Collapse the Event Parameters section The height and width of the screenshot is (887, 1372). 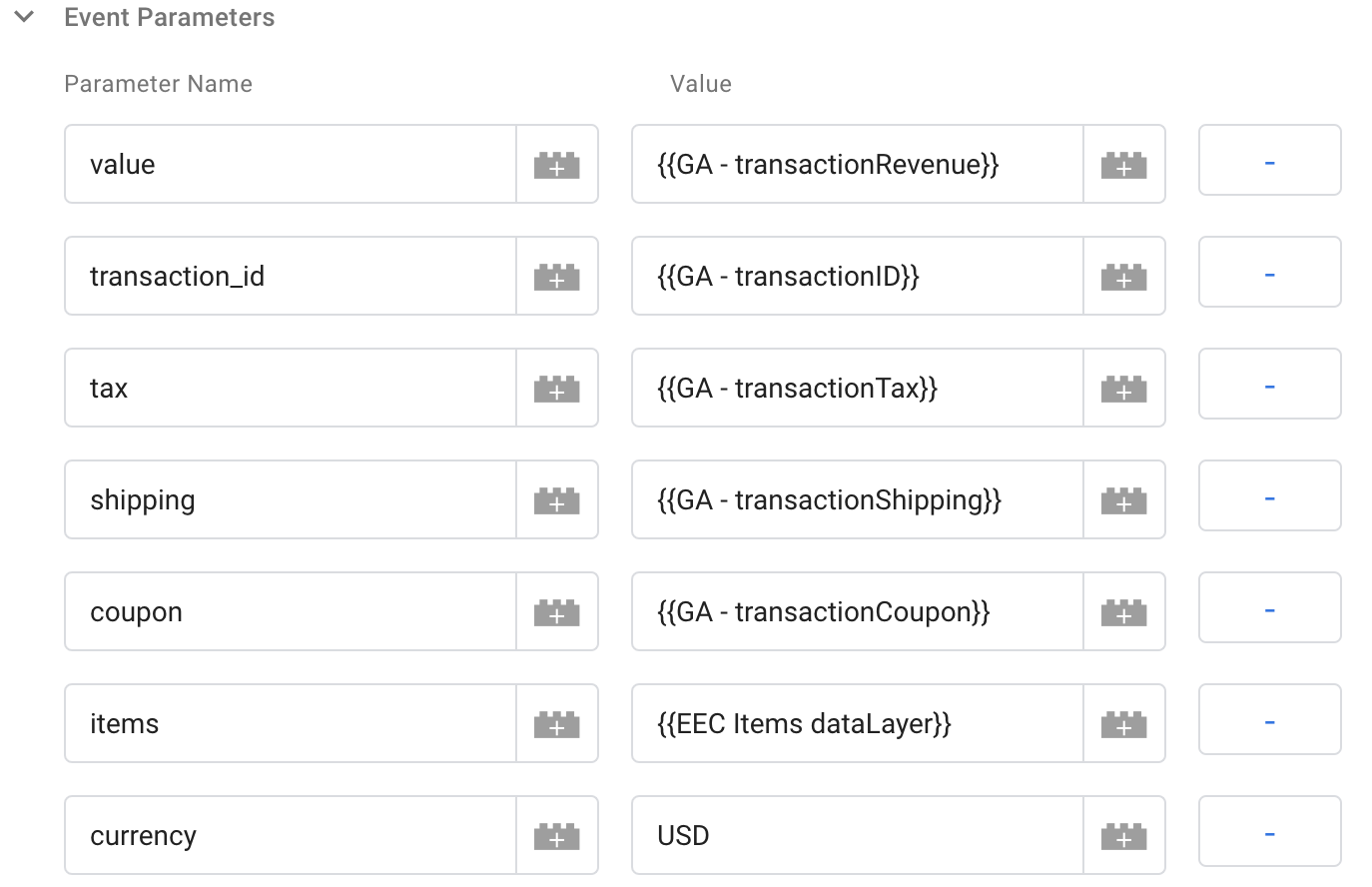pyautogui.click(x=24, y=17)
